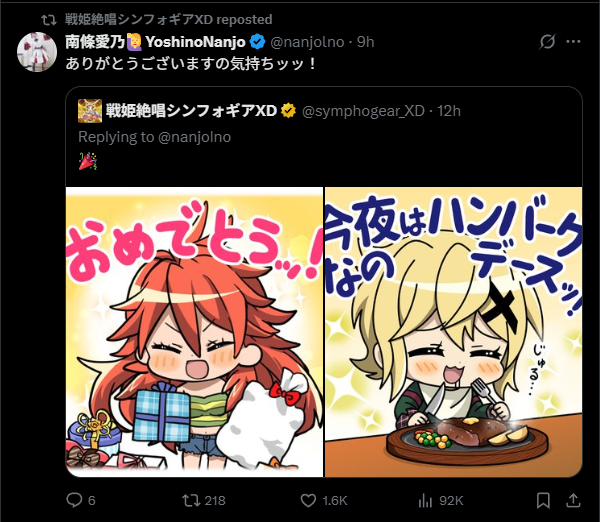Click the Grok explain icon beside the timestamp
This screenshot has width=600, height=522.
pos(547,41)
